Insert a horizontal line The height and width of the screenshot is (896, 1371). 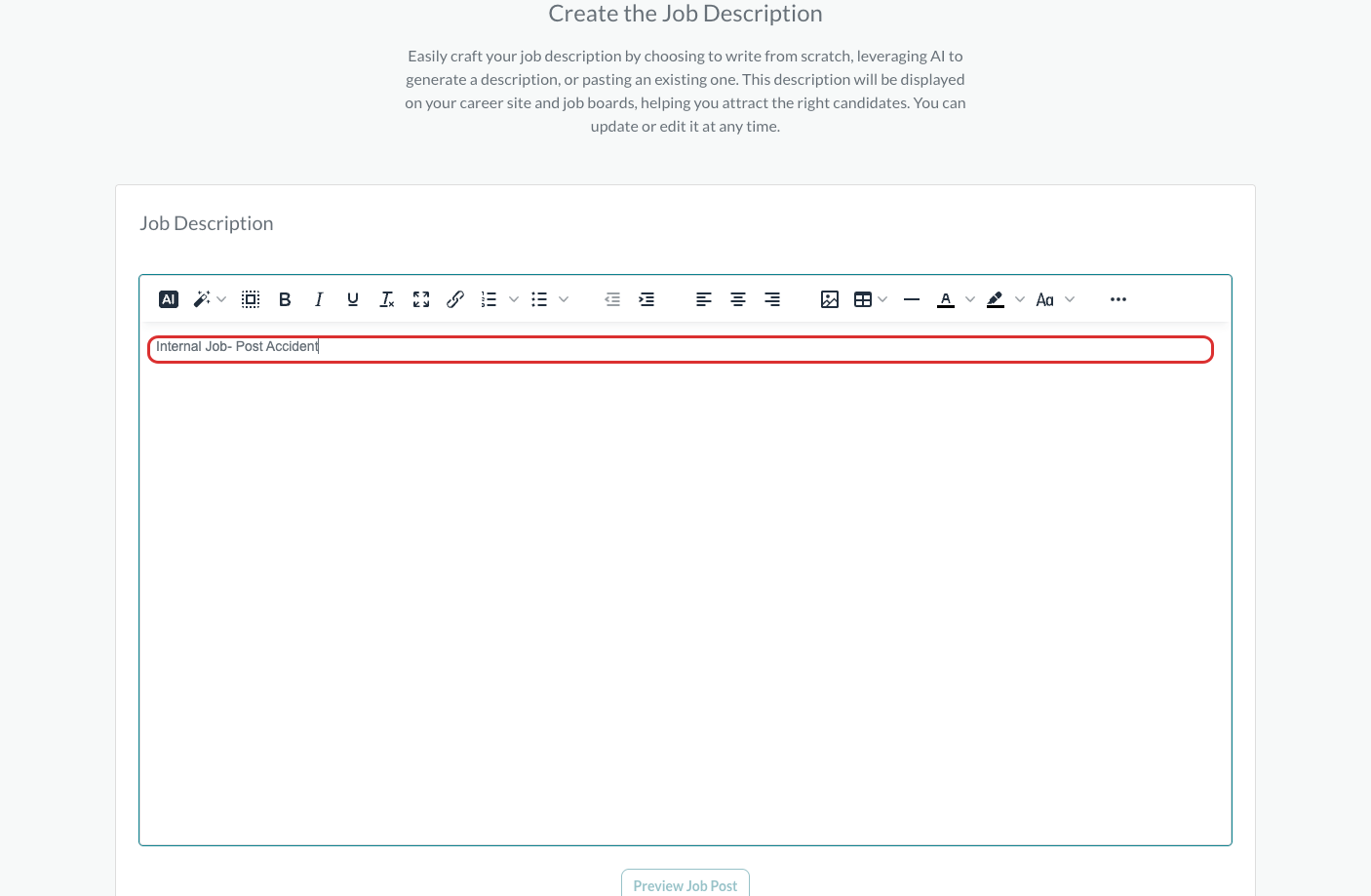[912, 299]
